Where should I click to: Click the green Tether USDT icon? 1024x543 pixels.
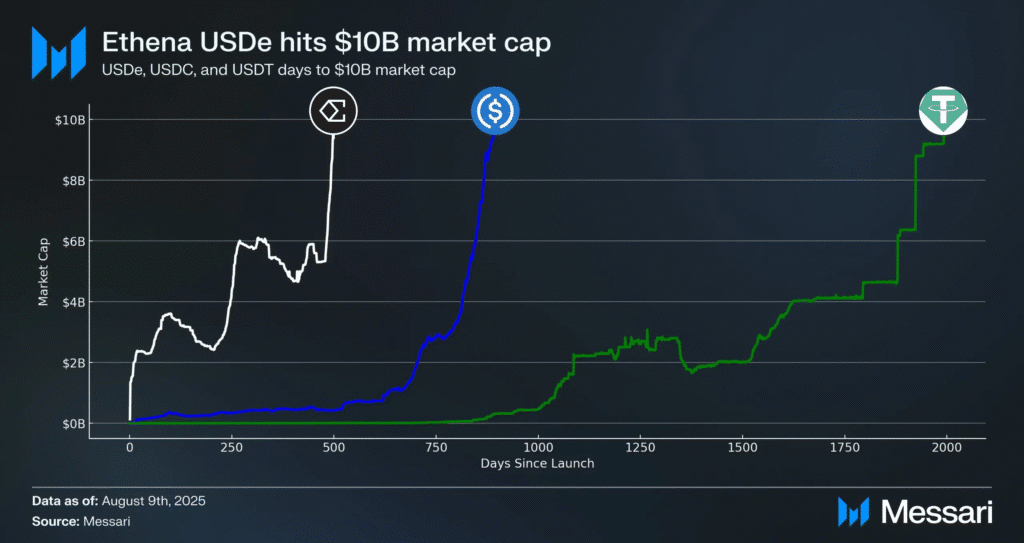[x=943, y=110]
